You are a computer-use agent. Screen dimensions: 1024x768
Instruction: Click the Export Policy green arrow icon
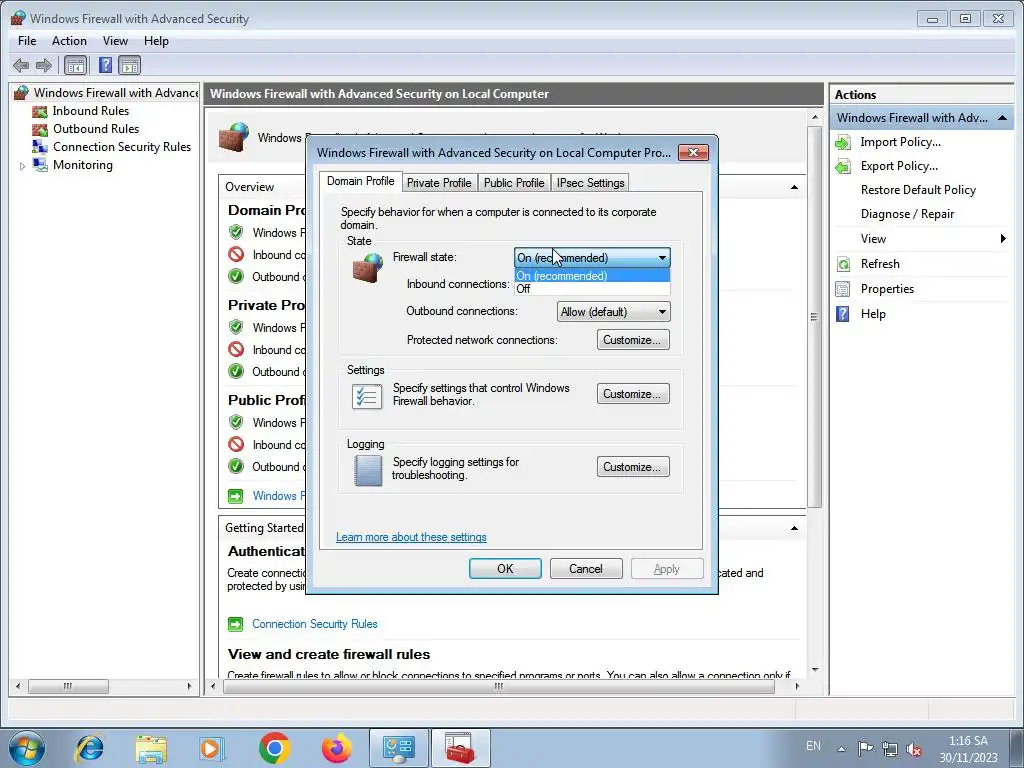[x=843, y=167]
